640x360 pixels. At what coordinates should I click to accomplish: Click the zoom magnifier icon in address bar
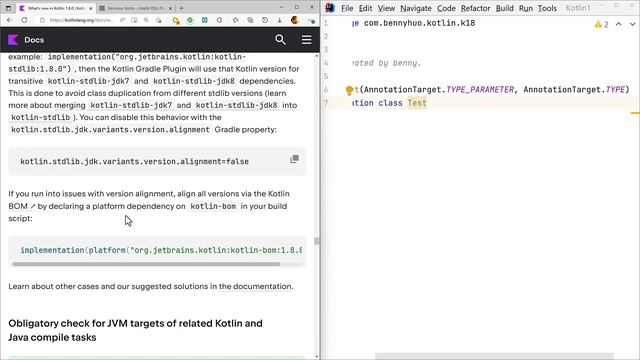tap(146, 20)
